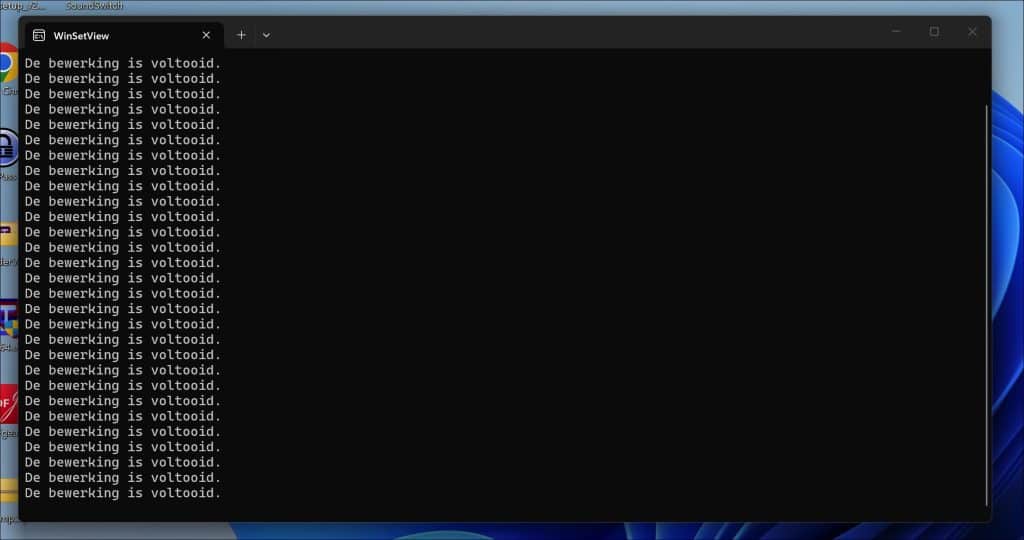Minimize the terminal window
Viewport: 1024px width, 540px height.
pyautogui.click(x=896, y=31)
